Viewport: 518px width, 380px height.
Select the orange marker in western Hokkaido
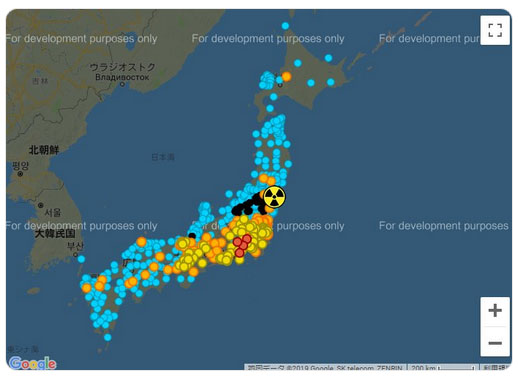(286, 77)
